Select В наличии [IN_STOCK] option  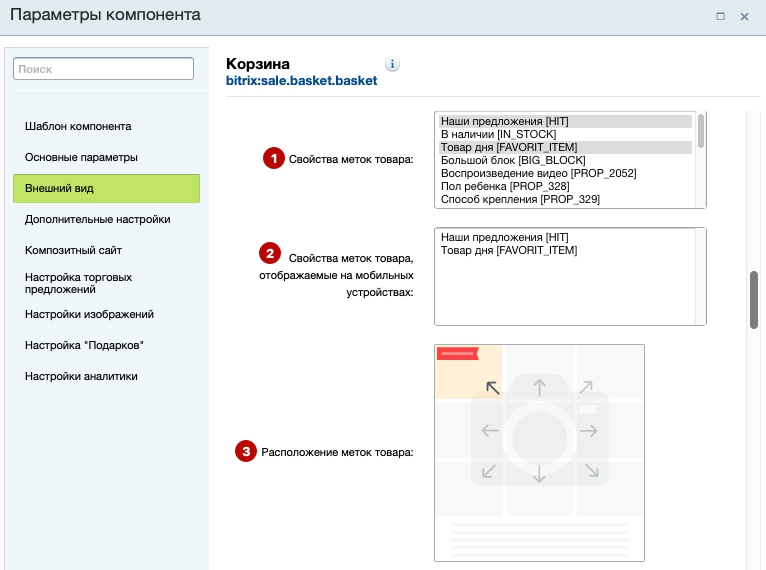coord(565,134)
